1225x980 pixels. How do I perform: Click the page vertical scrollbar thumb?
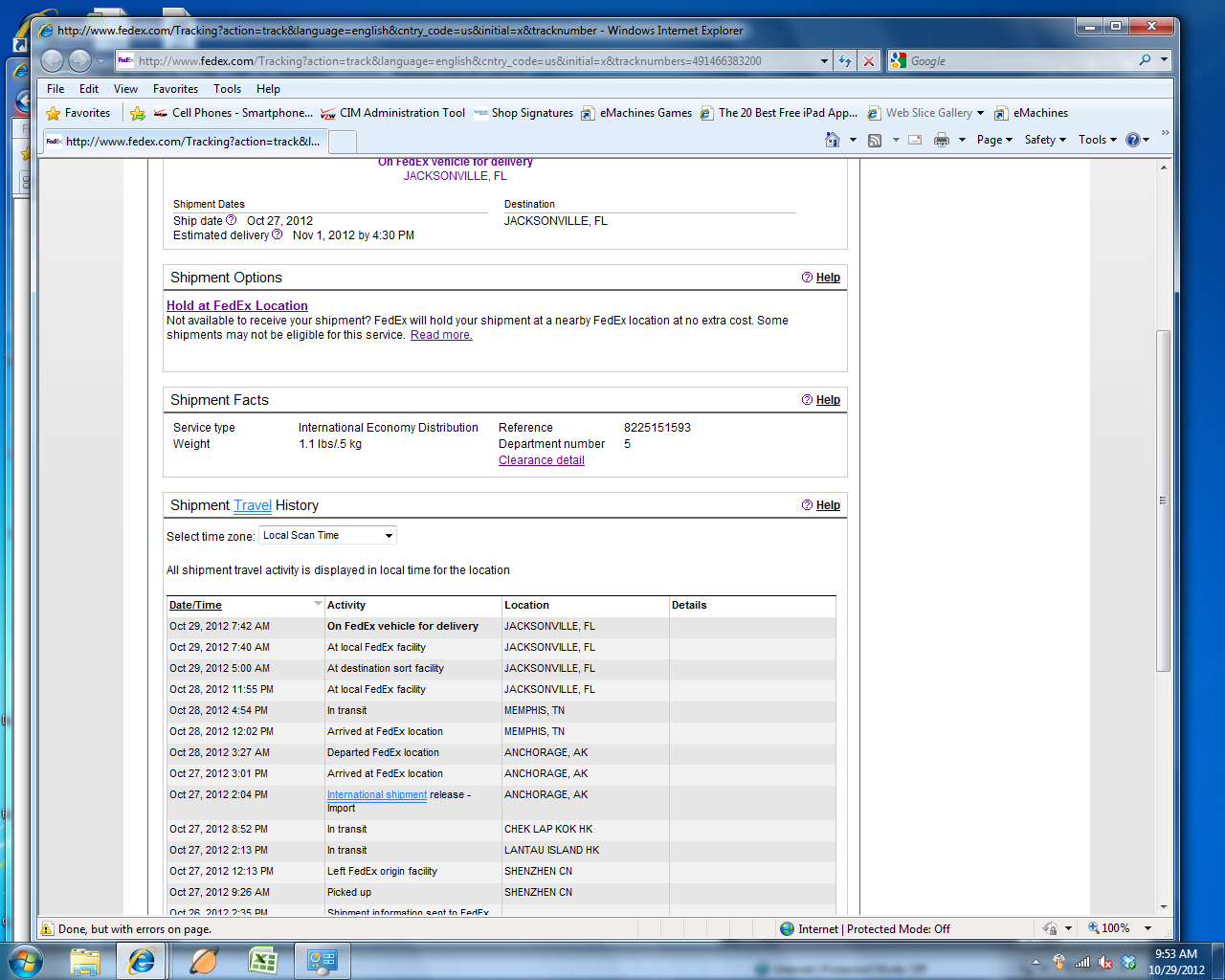pyautogui.click(x=1163, y=500)
